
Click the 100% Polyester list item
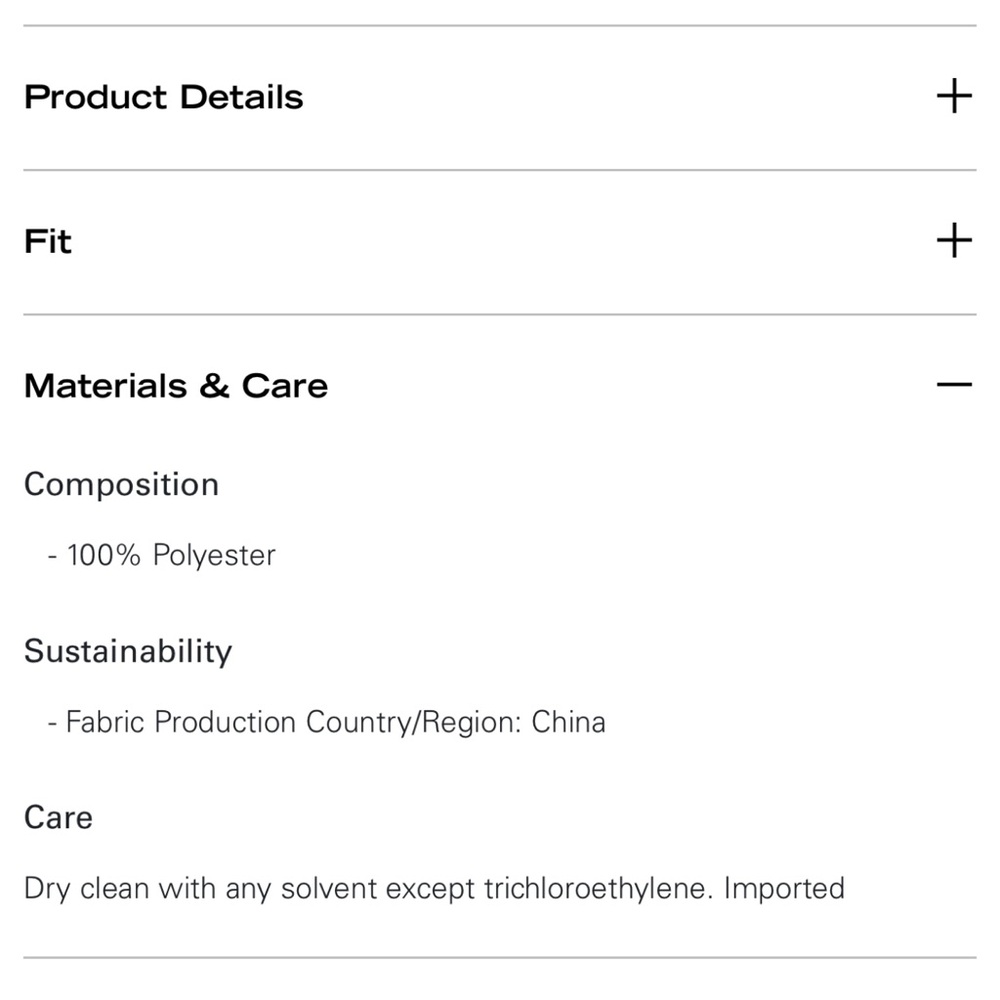coord(162,555)
